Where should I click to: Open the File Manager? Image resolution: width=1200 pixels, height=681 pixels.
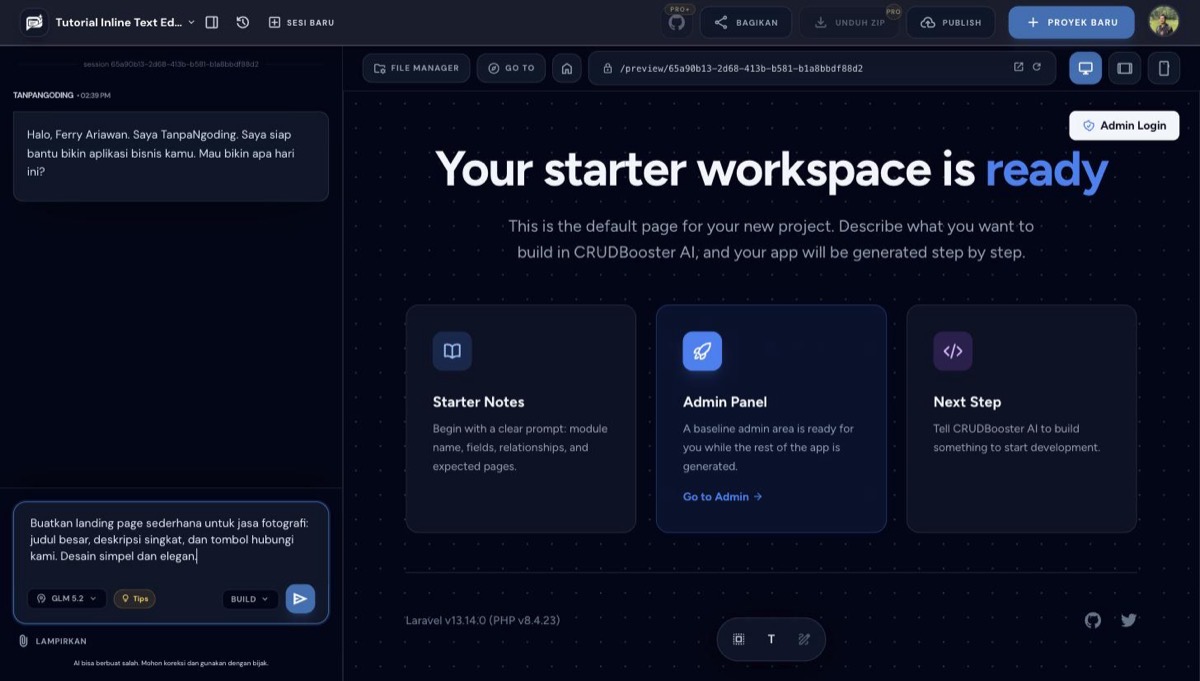tap(416, 68)
